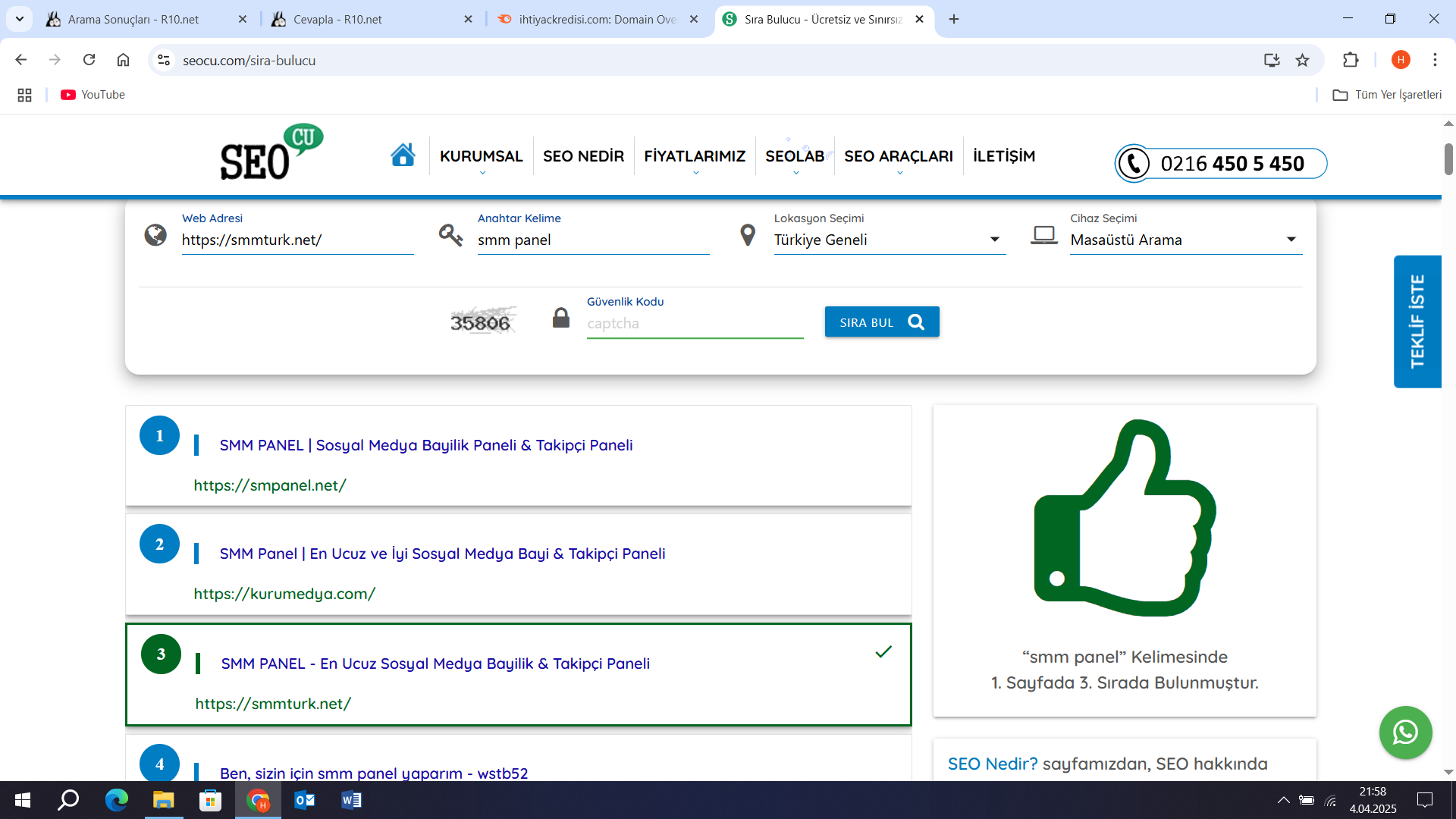Open the Cihaz Seçimi dropdown
Image resolution: width=1456 pixels, height=819 pixels.
tap(1186, 240)
